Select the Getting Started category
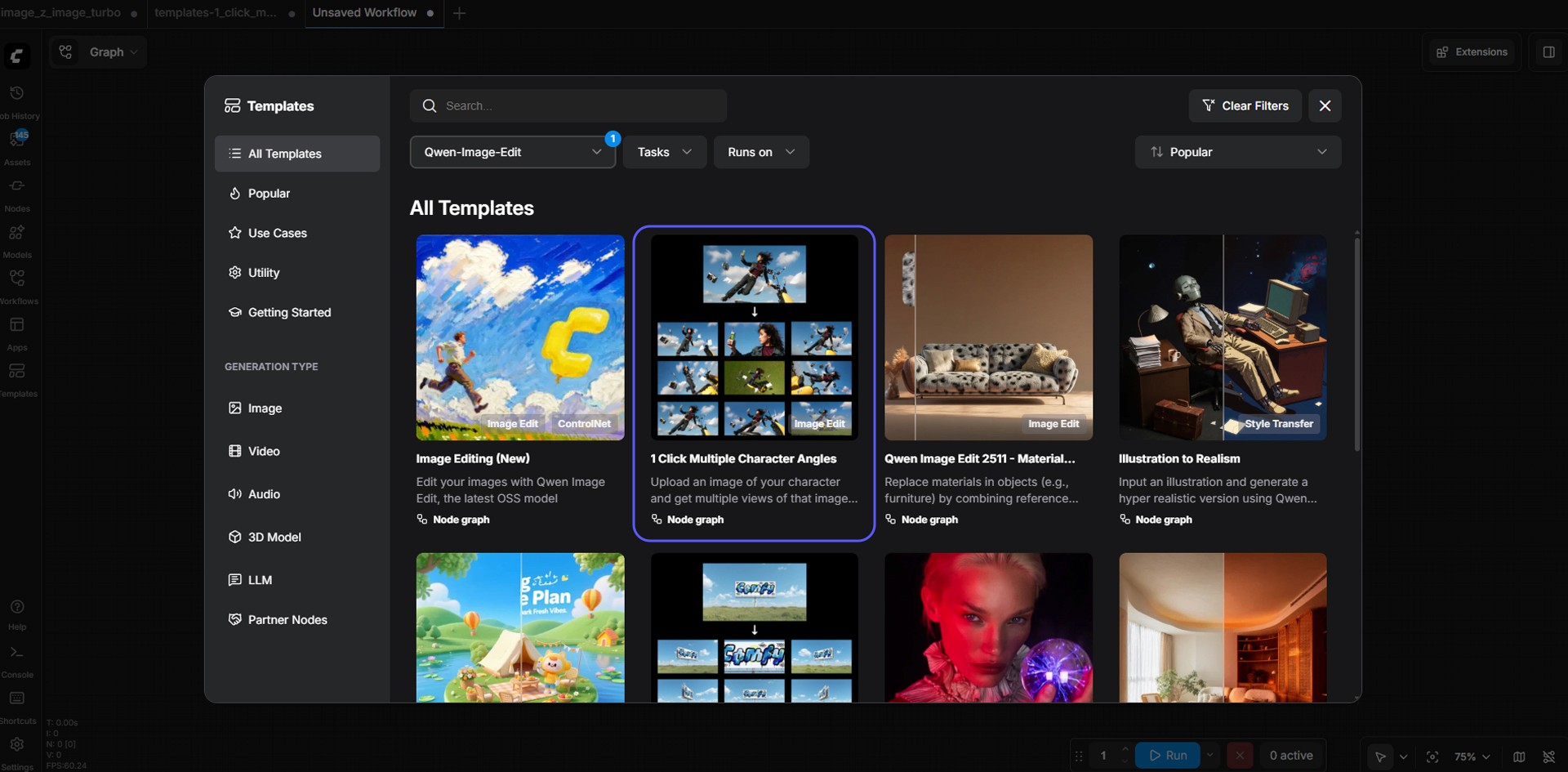1568x772 pixels. pos(297,313)
